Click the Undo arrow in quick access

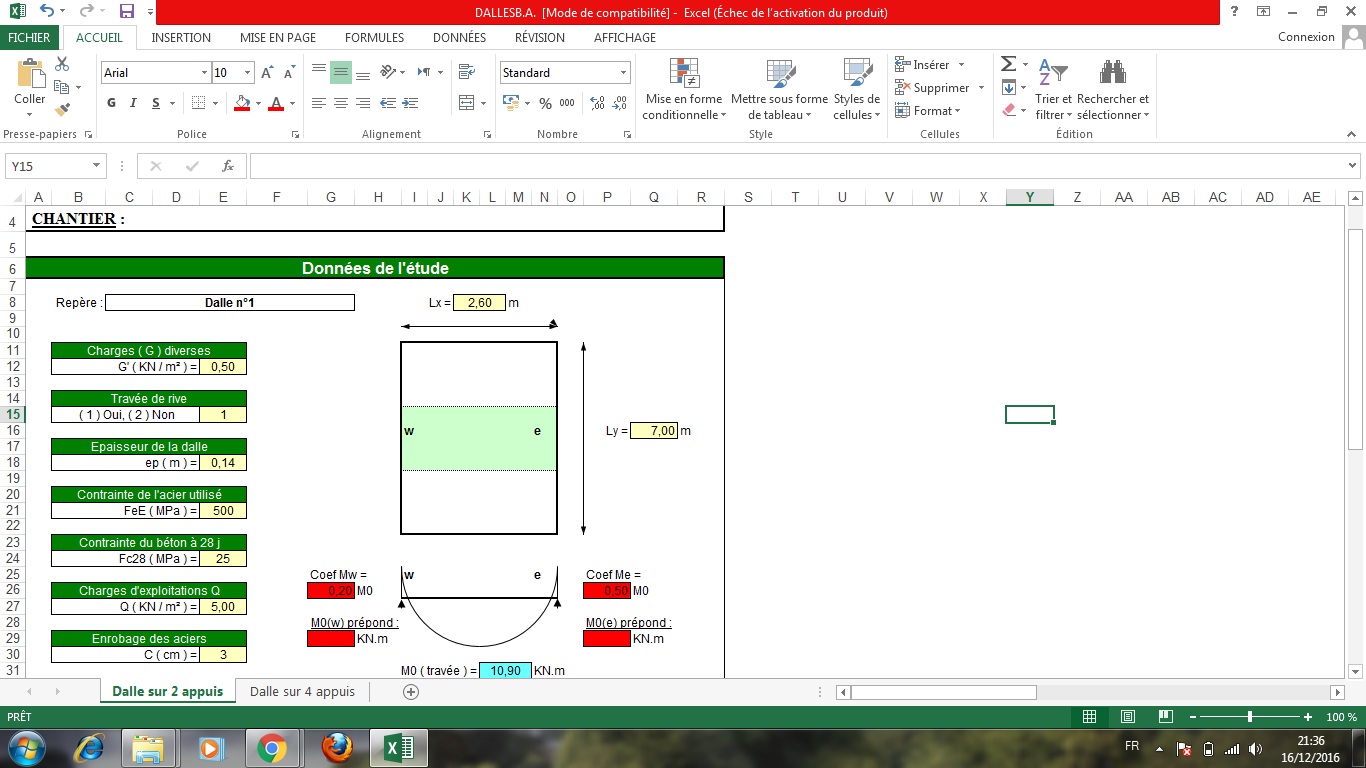tap(47, 12)
